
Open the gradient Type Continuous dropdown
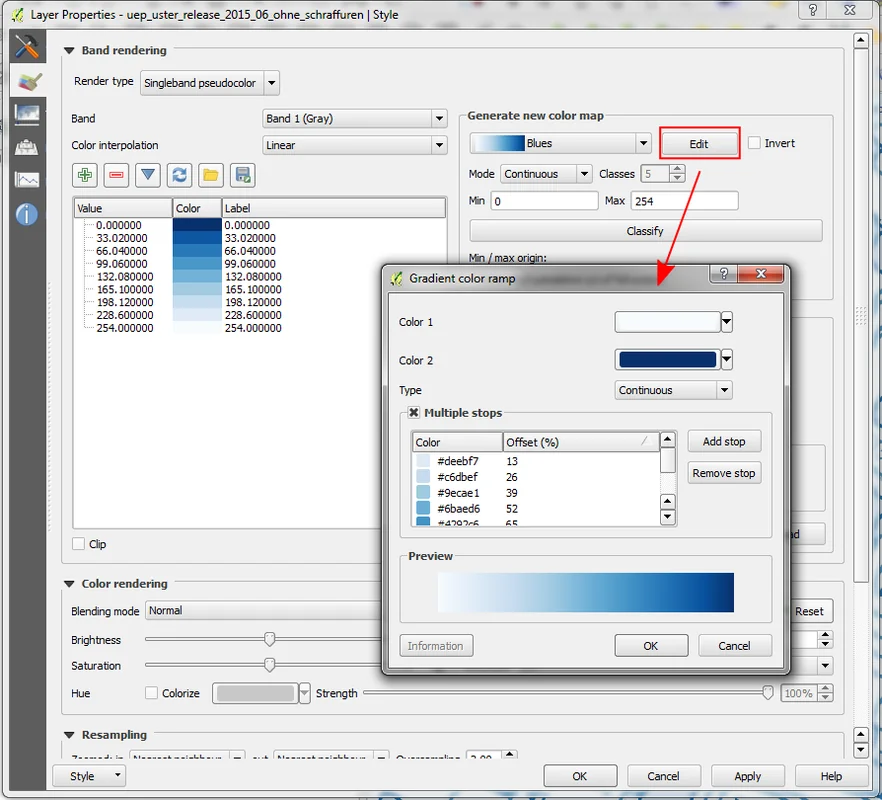click(673, 390)
